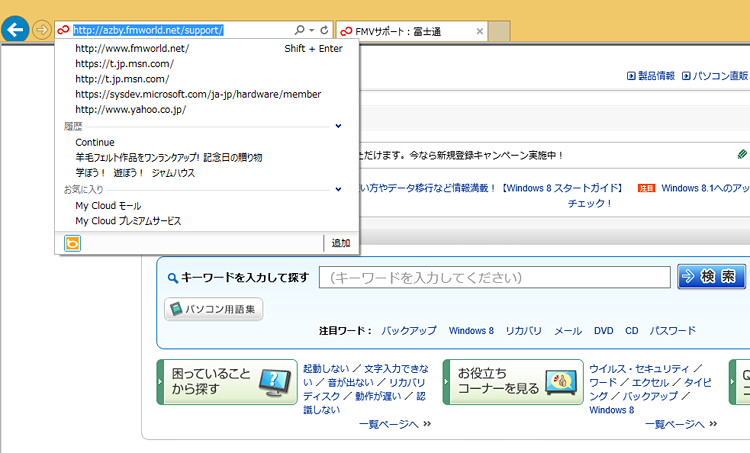Open the ウイルス・セキュリティ link

point(639,368)
